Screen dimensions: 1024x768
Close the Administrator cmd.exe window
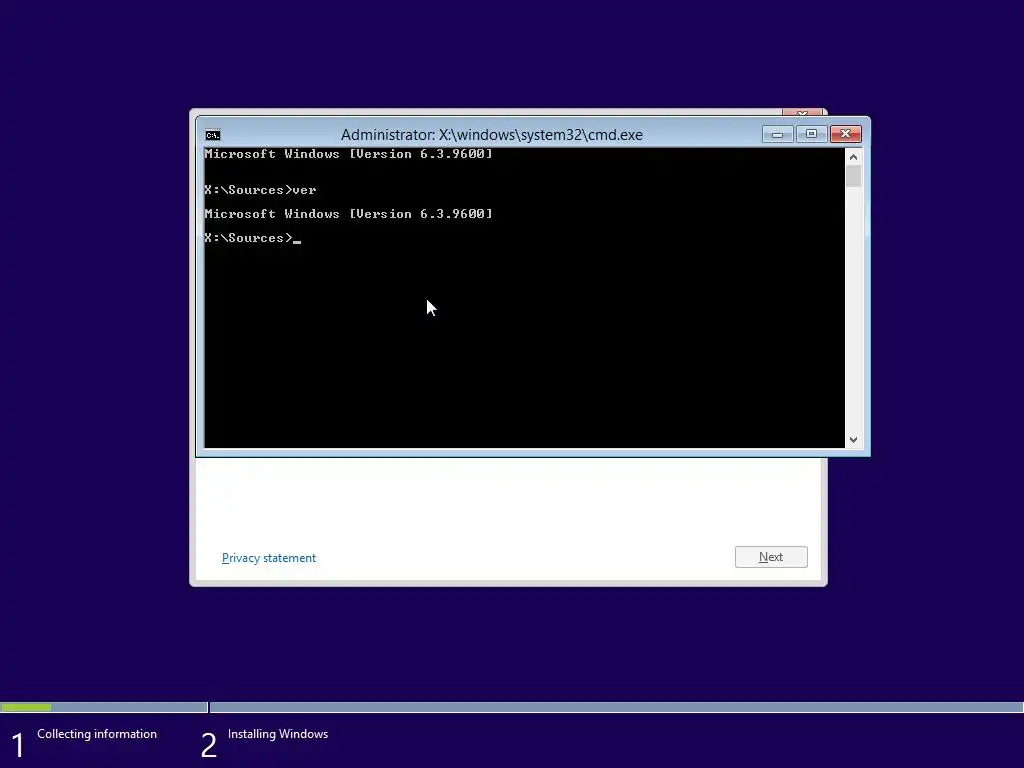(846, 134)
